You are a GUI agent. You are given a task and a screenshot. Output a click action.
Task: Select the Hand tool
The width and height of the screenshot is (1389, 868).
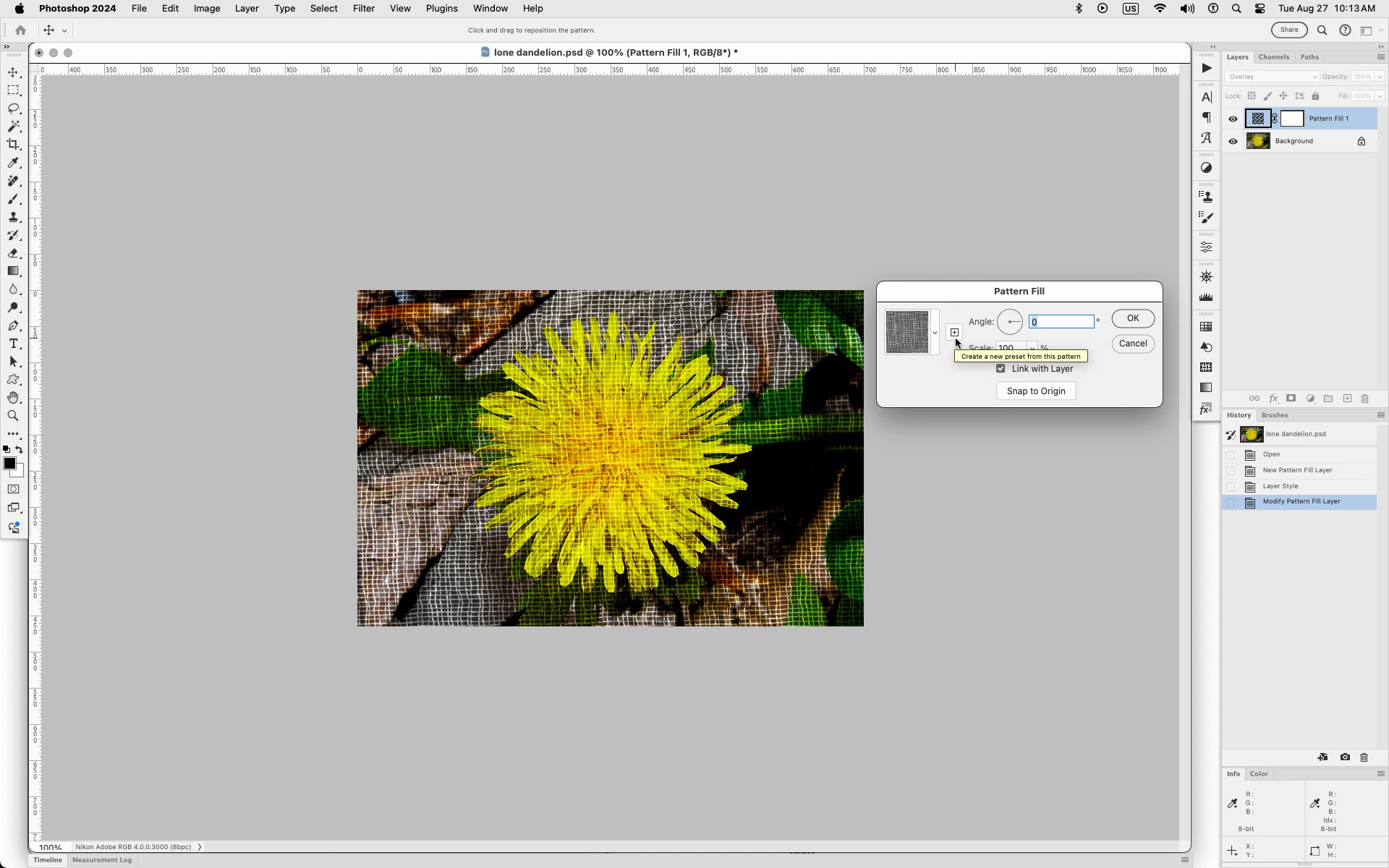tap(13, 398)
